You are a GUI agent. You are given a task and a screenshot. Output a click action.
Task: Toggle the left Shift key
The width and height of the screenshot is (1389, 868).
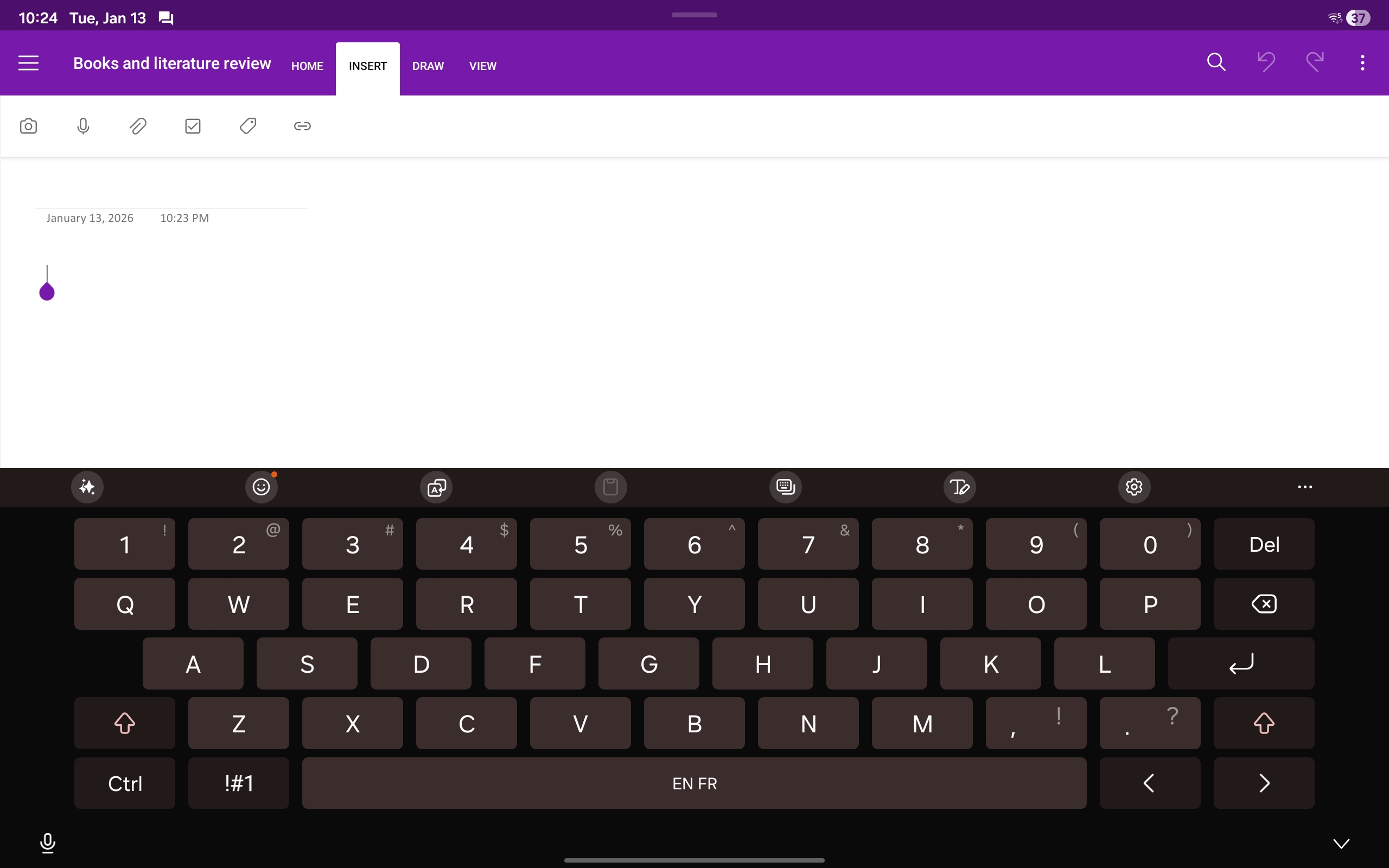pos(125,723)
